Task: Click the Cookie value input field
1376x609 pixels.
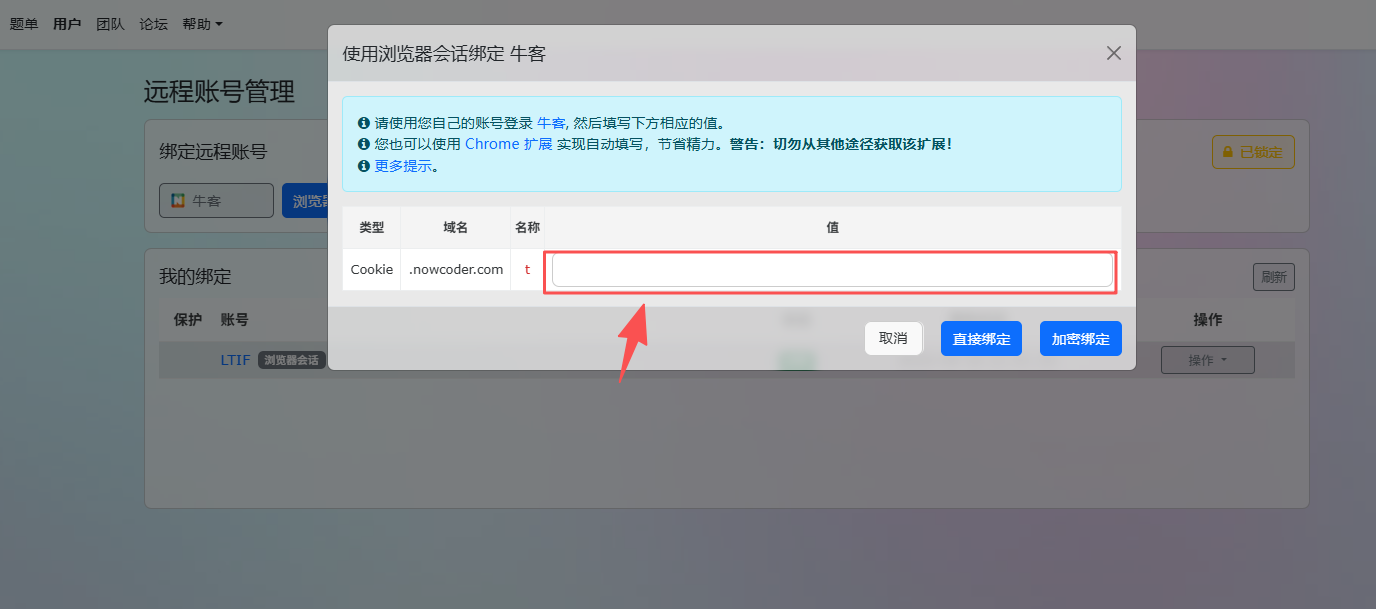Action: 832,270
